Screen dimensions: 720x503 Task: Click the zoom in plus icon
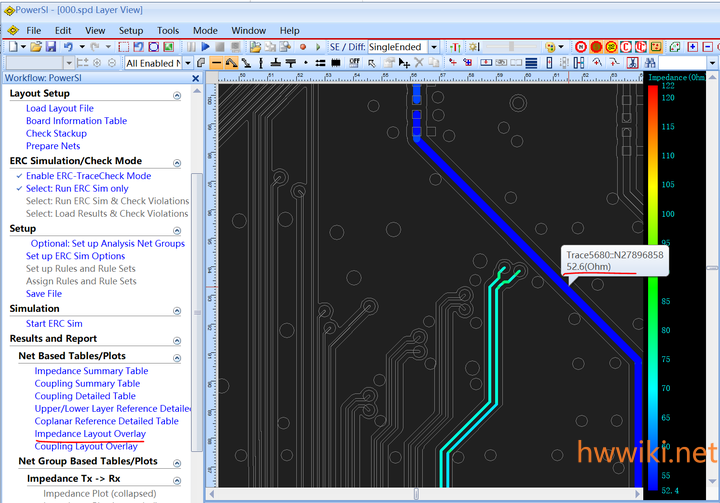[693, 47]
